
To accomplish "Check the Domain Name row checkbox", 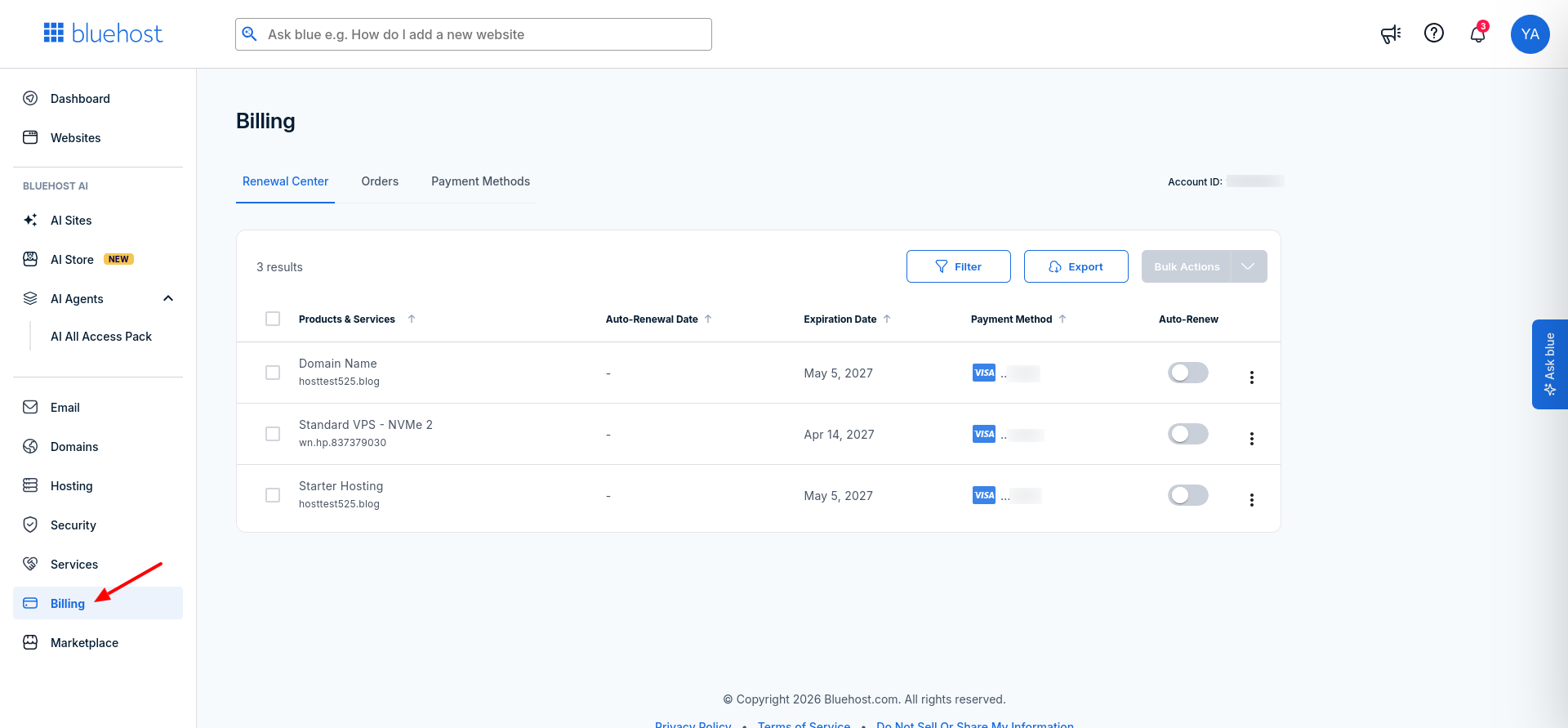I will coord(273,373).
